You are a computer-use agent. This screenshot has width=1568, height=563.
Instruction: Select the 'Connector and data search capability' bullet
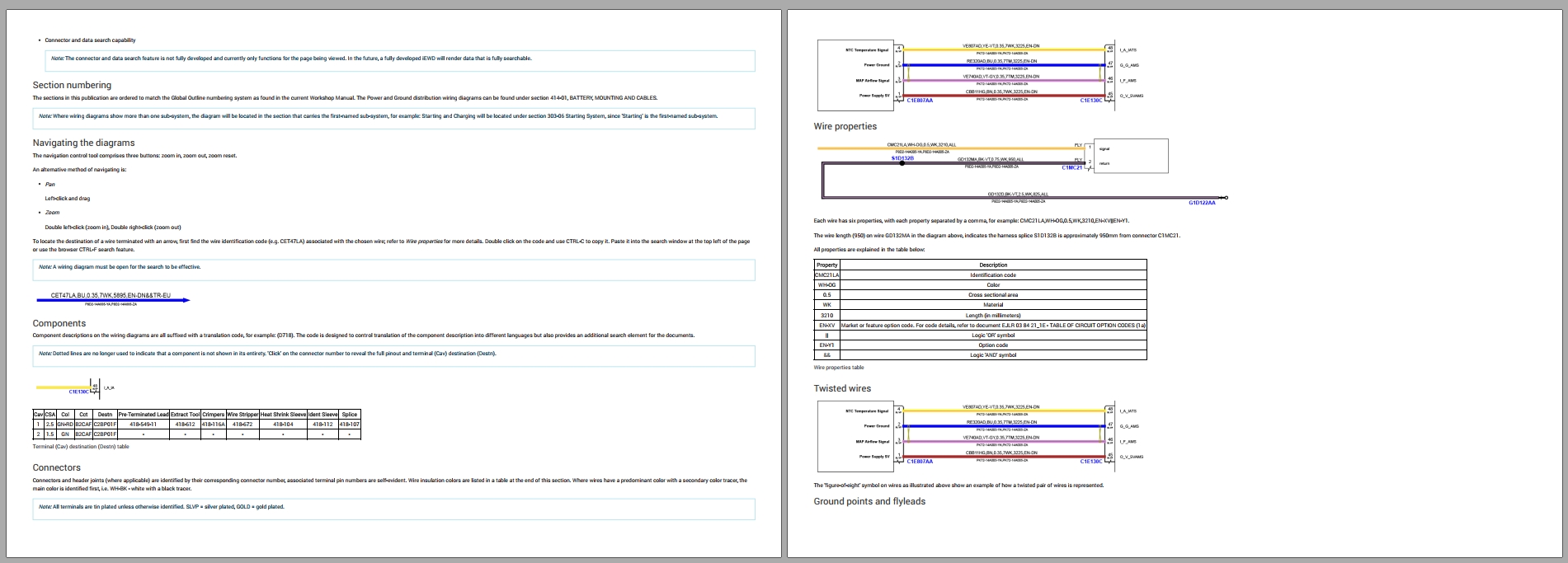click(90, 40)
